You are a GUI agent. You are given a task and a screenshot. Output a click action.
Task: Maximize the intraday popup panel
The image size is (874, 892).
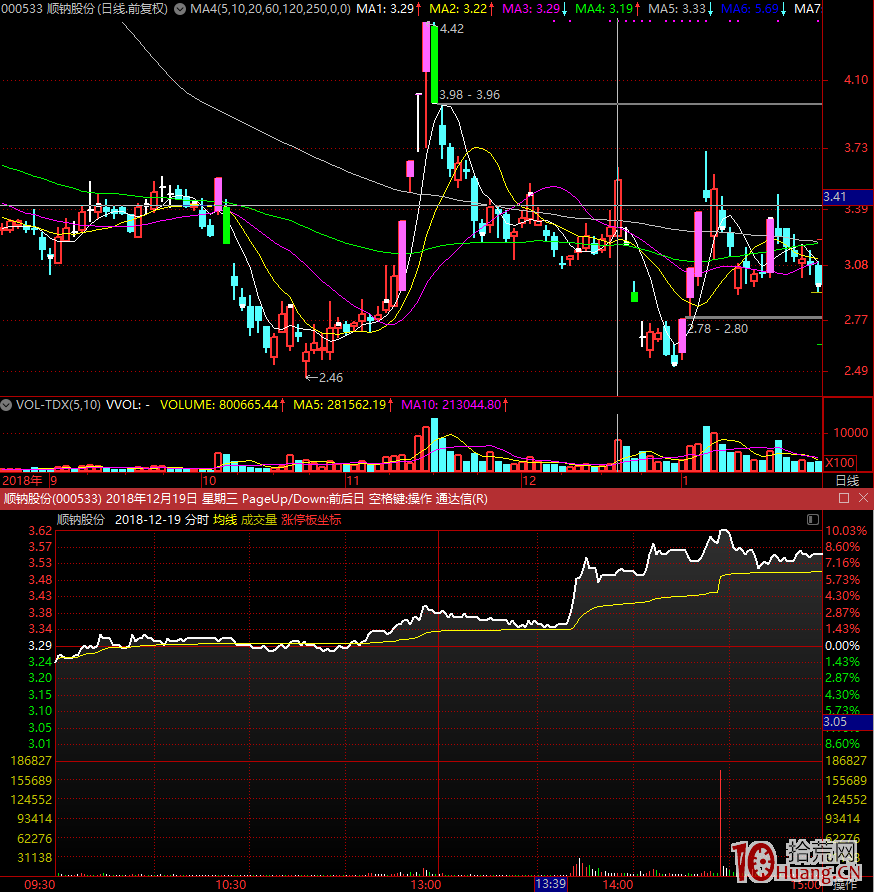pyautogui.click(x=843, y=498)
